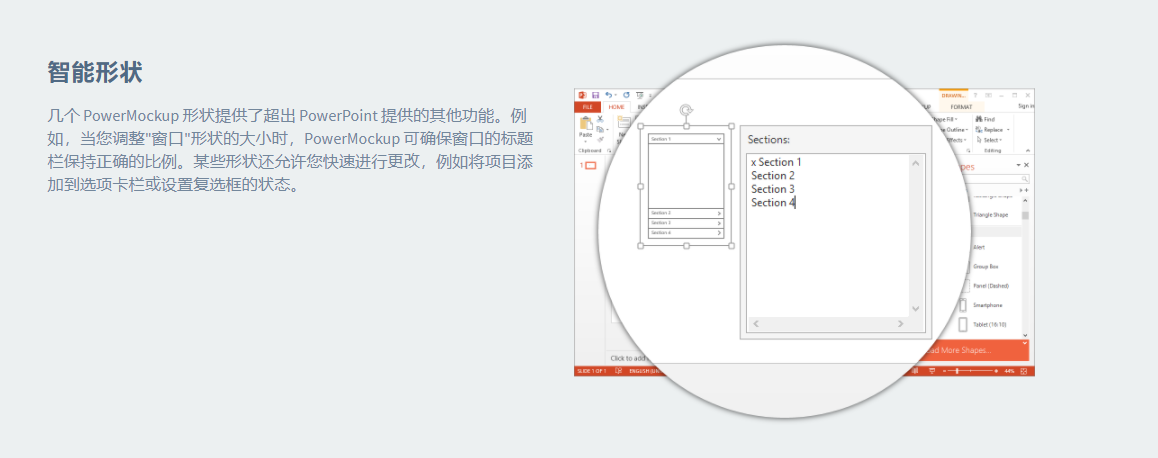Click the Help question mark icon
Viewport: 1158px width, 458px height.
[x=975, y=95]
